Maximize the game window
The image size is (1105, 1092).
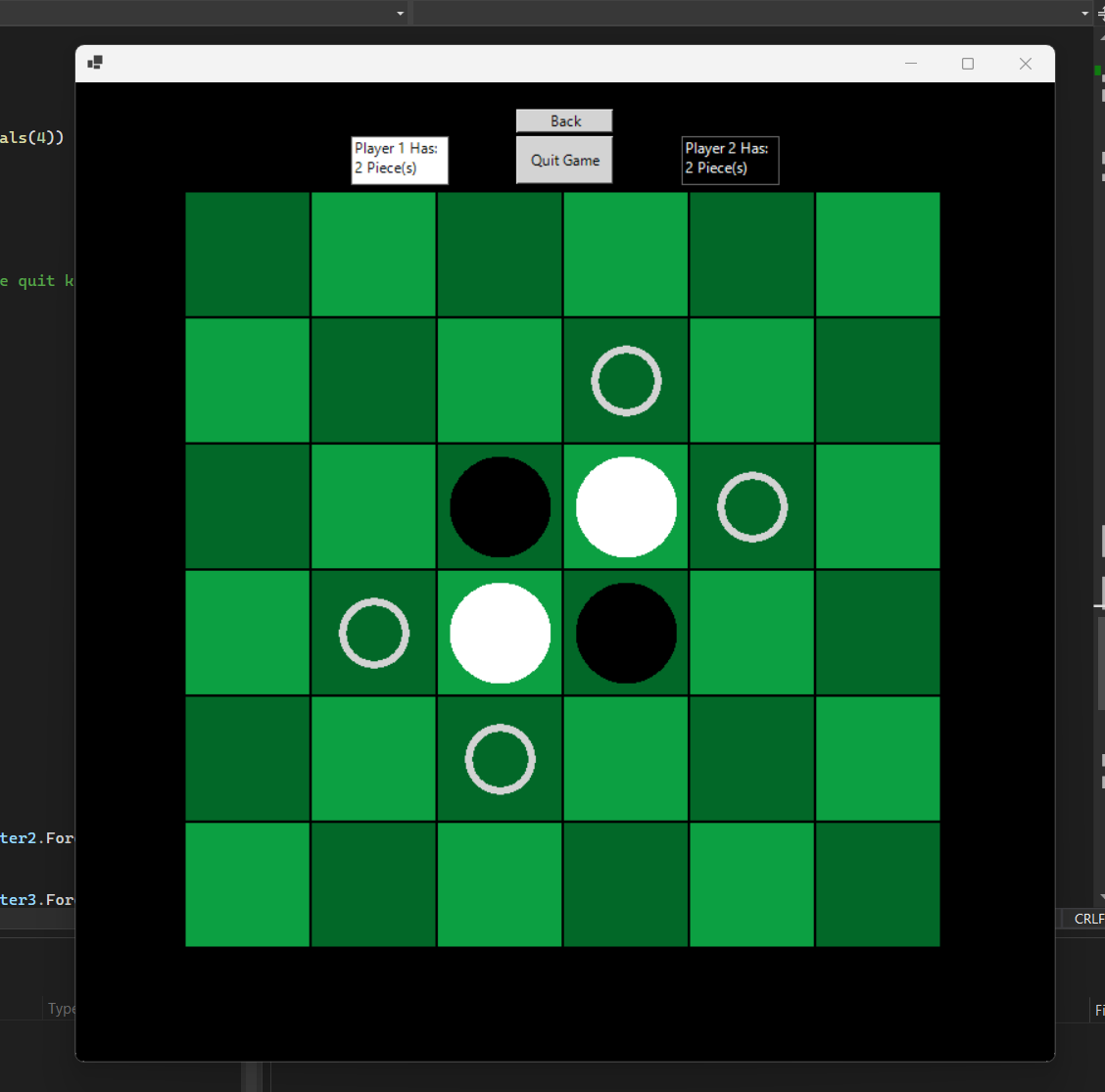[968, 64]
